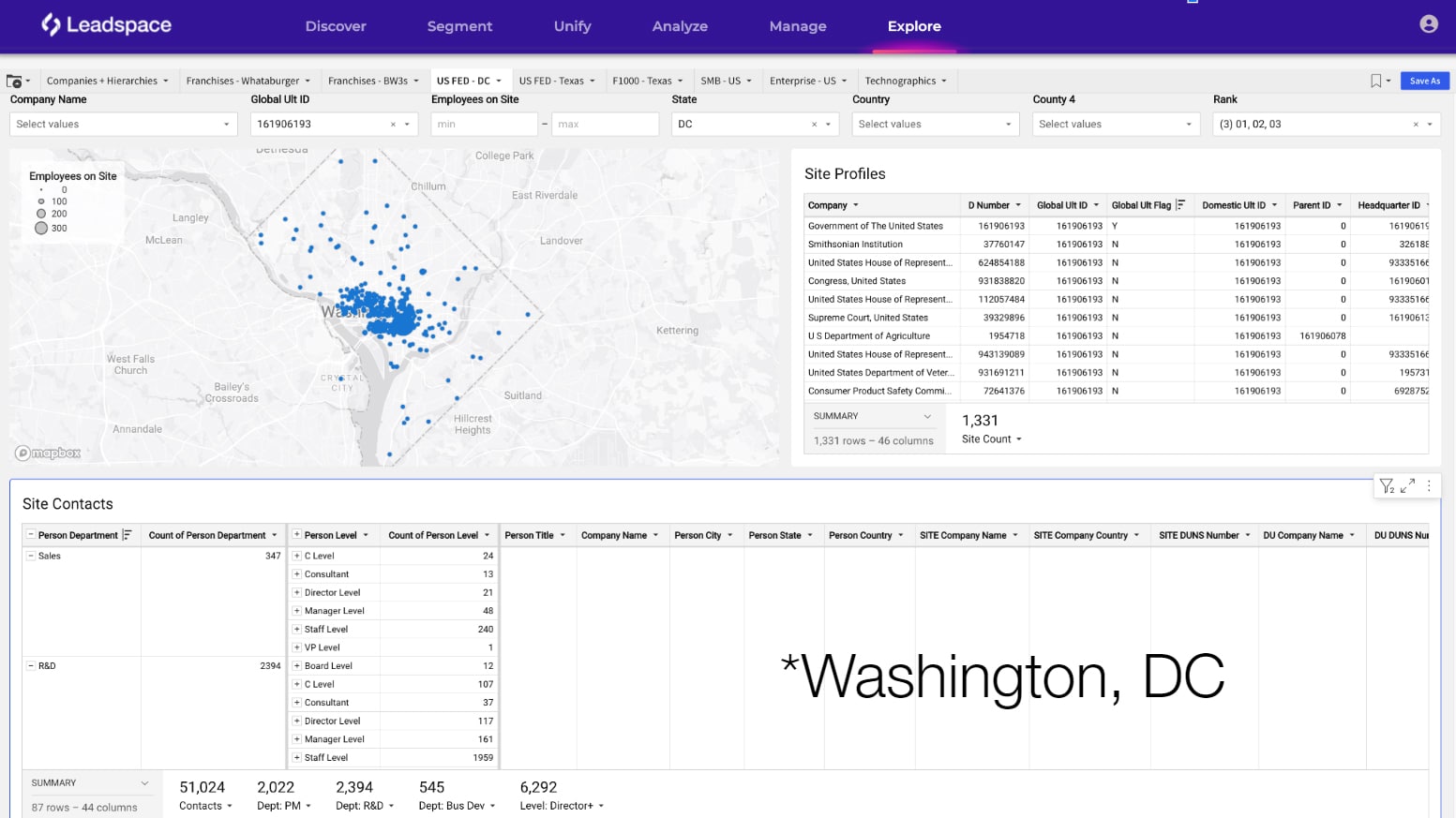Go to Segment in top navigation

459,26
